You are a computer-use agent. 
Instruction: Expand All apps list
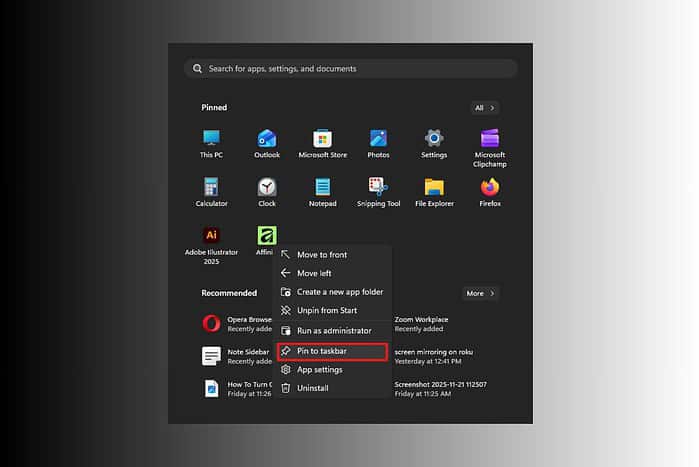tap(485, 108)
